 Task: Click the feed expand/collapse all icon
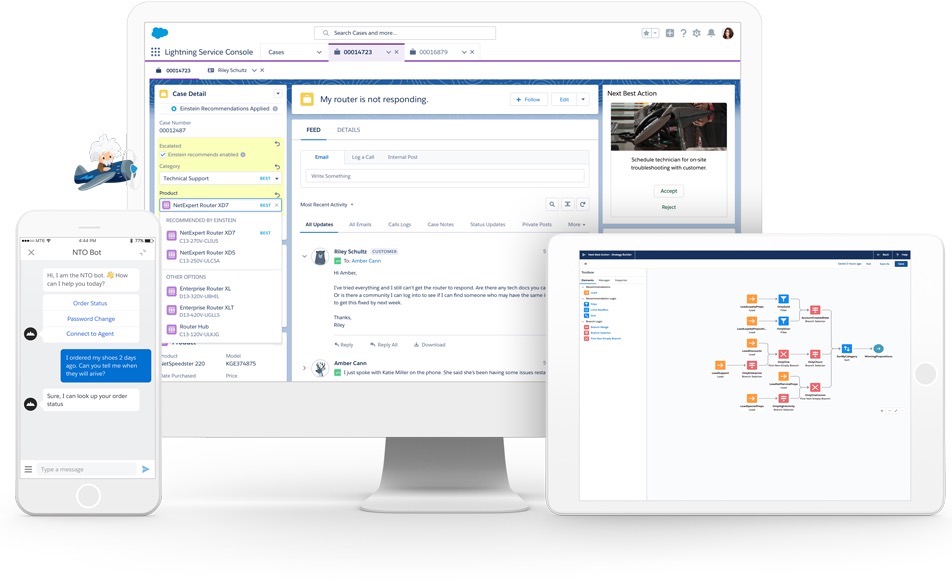tap(567, 205)
